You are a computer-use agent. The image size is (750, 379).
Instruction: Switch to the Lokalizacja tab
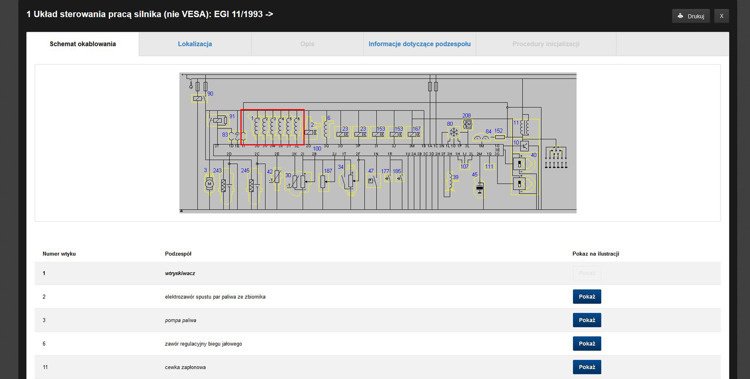(x=195, y=44)
